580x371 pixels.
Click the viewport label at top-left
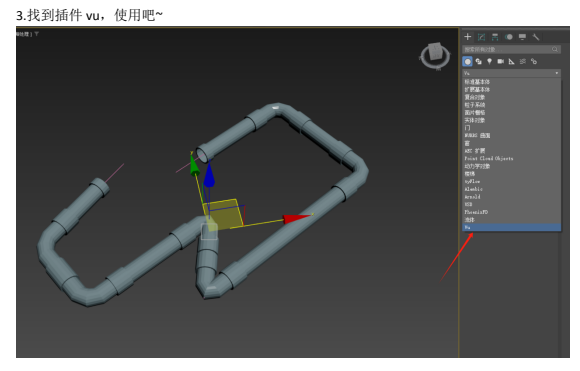click(x=24, y=34)
